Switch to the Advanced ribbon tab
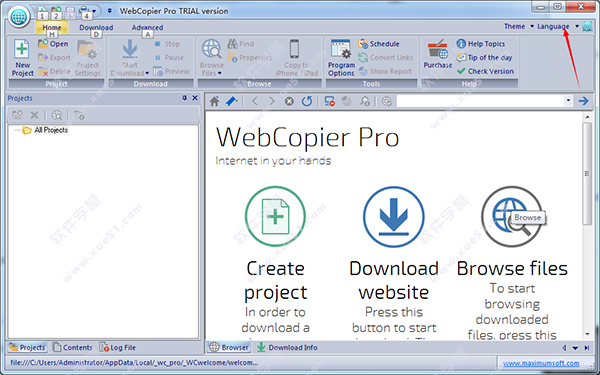Screen dimensions: 600x375 (x=147, y=28)
